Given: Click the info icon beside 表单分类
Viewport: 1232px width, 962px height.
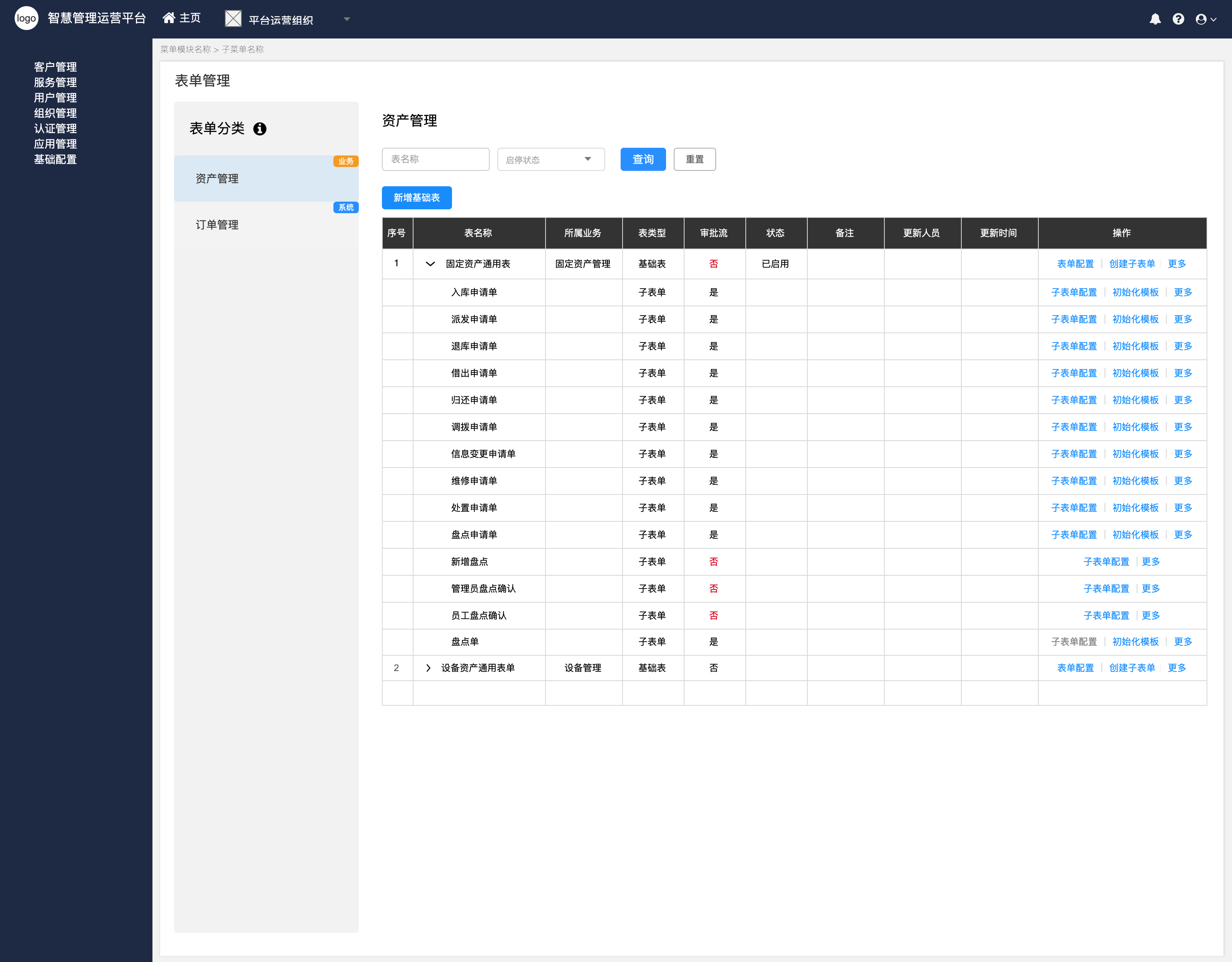Looking at the screenshot, I should point(259,129).
